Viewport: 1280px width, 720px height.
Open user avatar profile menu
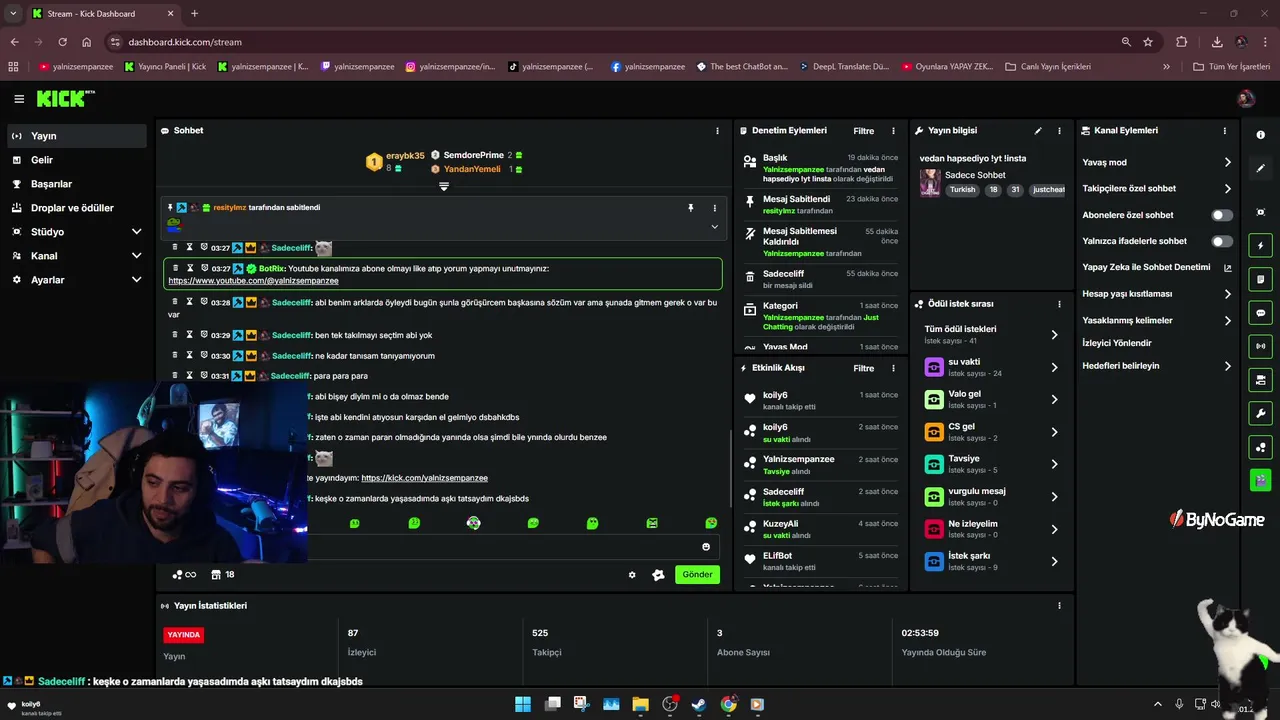(1246, 99)
